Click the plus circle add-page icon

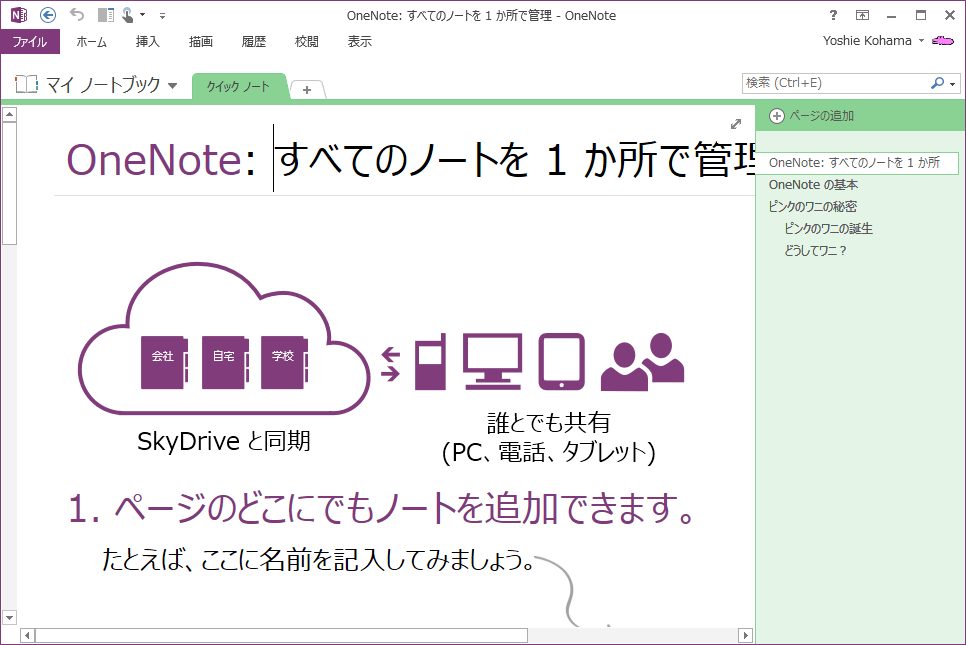tap(776, 116)
